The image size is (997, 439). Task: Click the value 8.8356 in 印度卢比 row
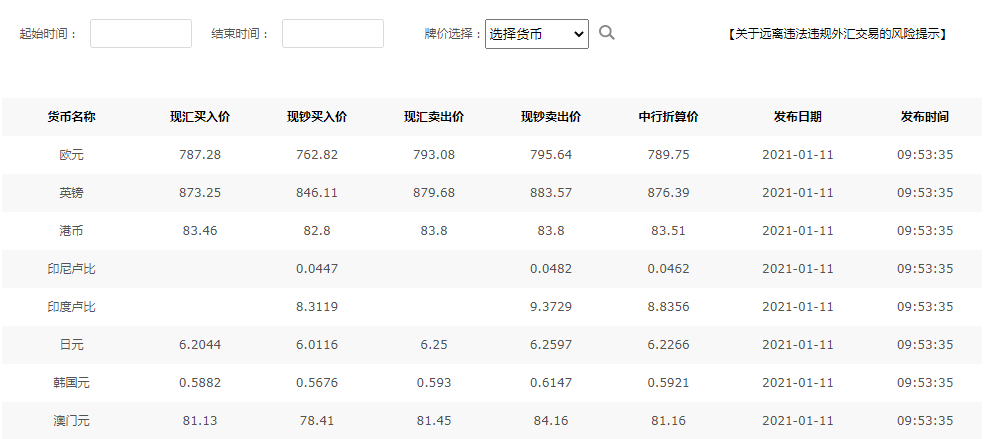click(668, 307)
